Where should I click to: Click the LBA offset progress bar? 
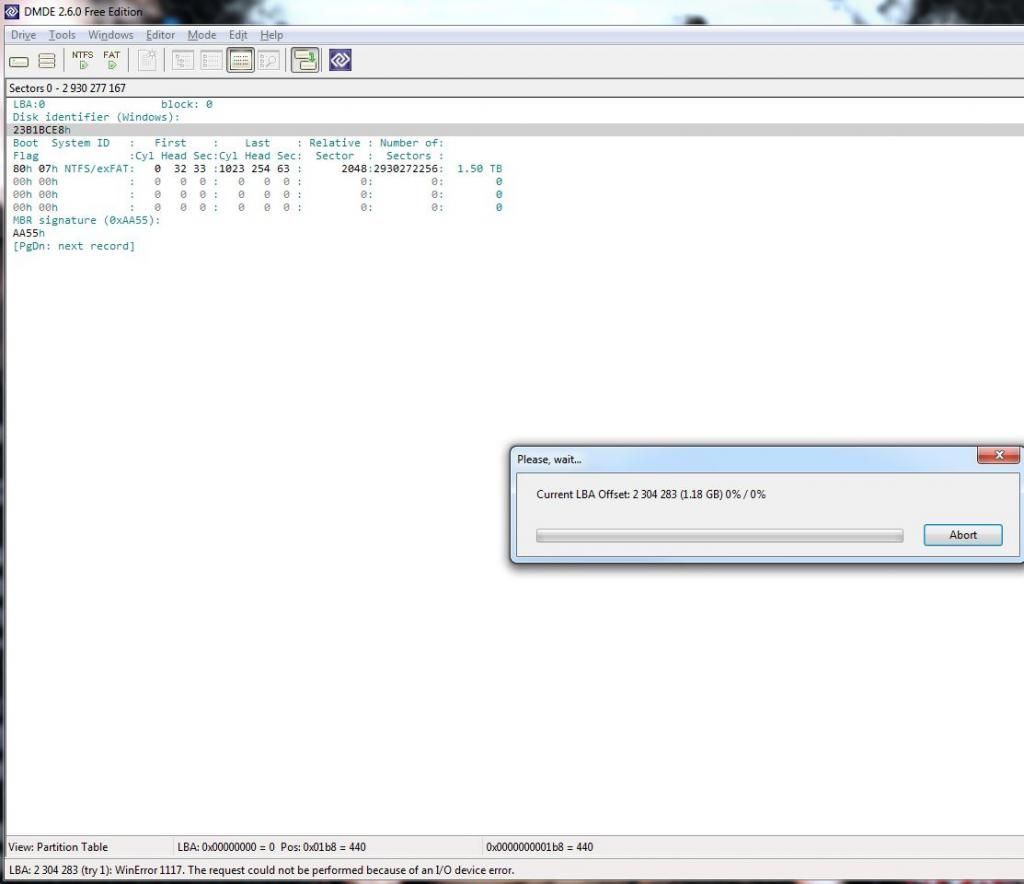pyautogui.click(x=719, y=536)
